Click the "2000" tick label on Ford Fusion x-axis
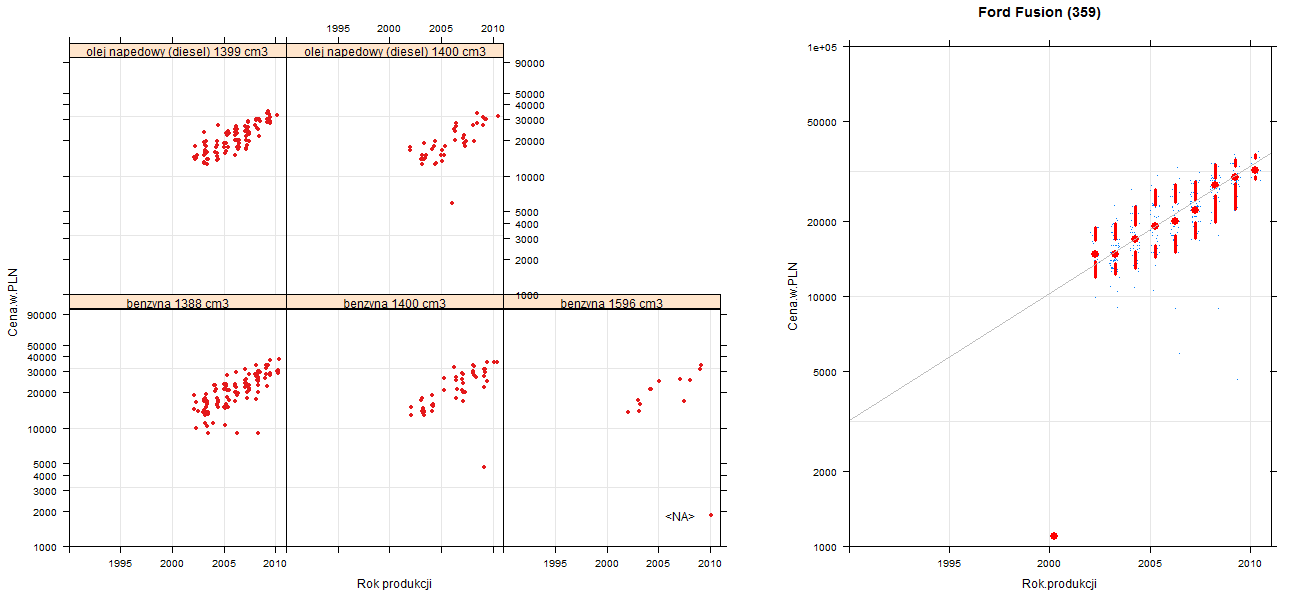1300x600 pixels. (1050, 564)
